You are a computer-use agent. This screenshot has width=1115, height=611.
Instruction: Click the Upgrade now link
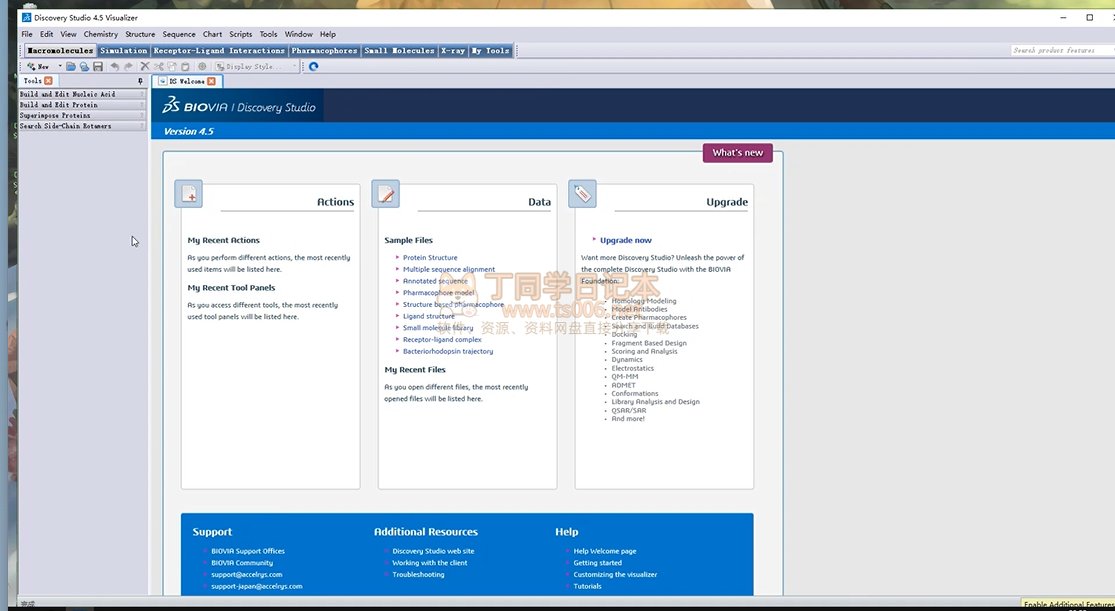click(626, 240)
